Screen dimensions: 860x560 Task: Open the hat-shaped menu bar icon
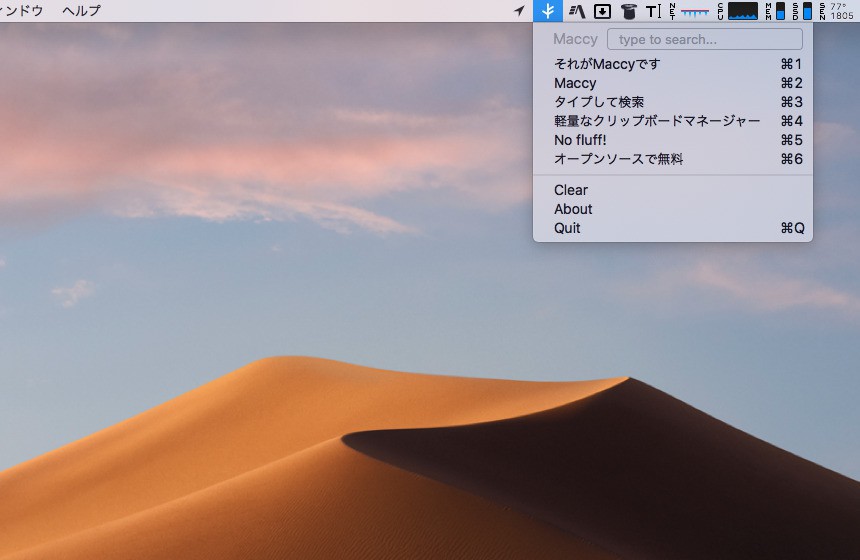(x=629, y=11)
